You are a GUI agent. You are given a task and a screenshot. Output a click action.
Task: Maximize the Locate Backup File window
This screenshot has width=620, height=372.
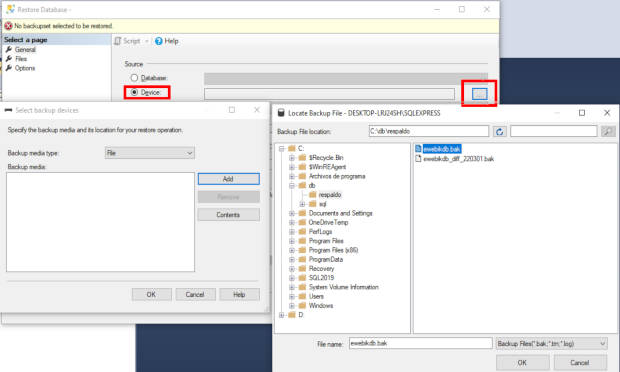click(x=582, y=113)
